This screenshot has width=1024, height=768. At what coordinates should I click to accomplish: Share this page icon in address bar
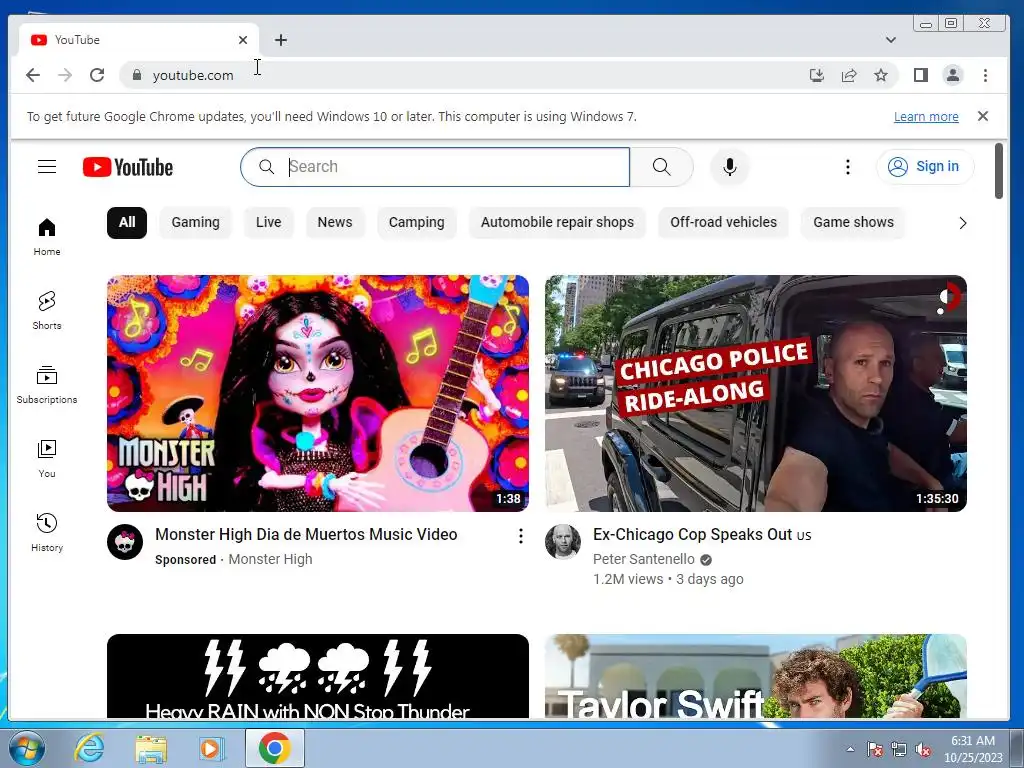(849, 75)
